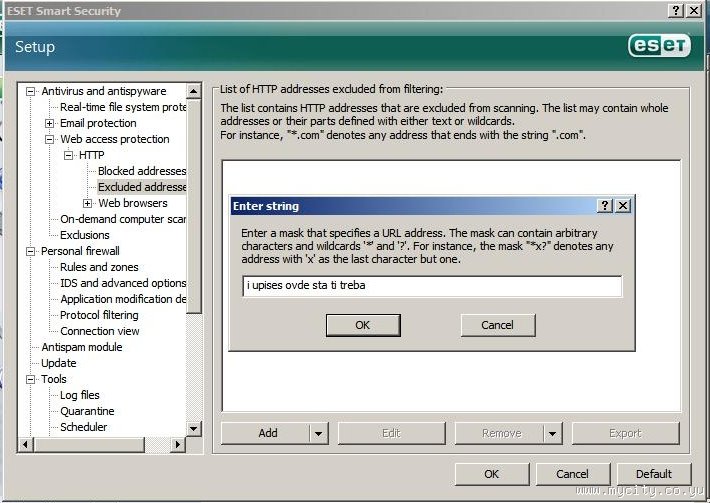The image size is (710, 503).
Task: Click the Edit button
Action: tap(392, 433)
